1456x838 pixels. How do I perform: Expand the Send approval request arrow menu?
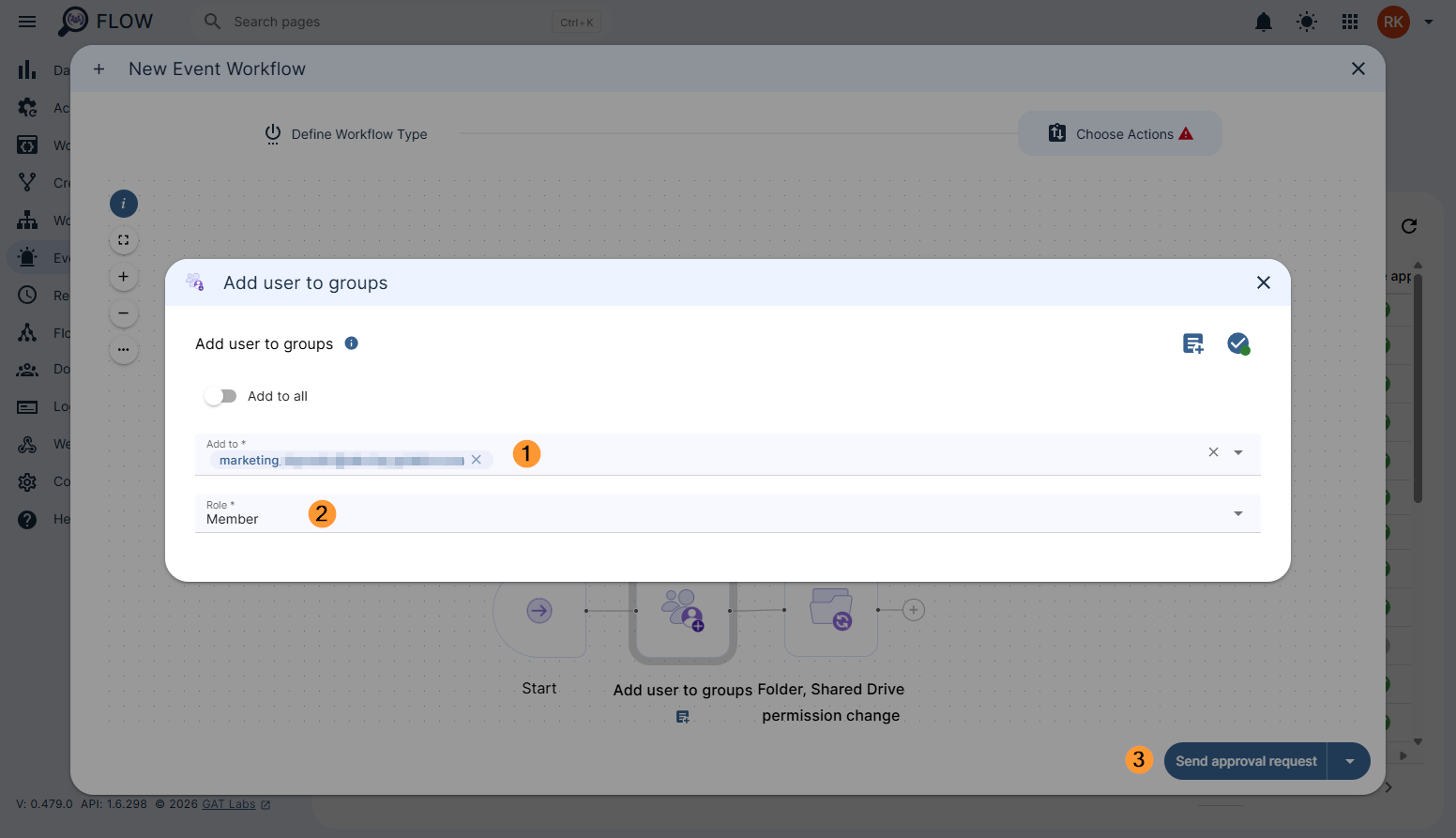tap(1350, 761)
